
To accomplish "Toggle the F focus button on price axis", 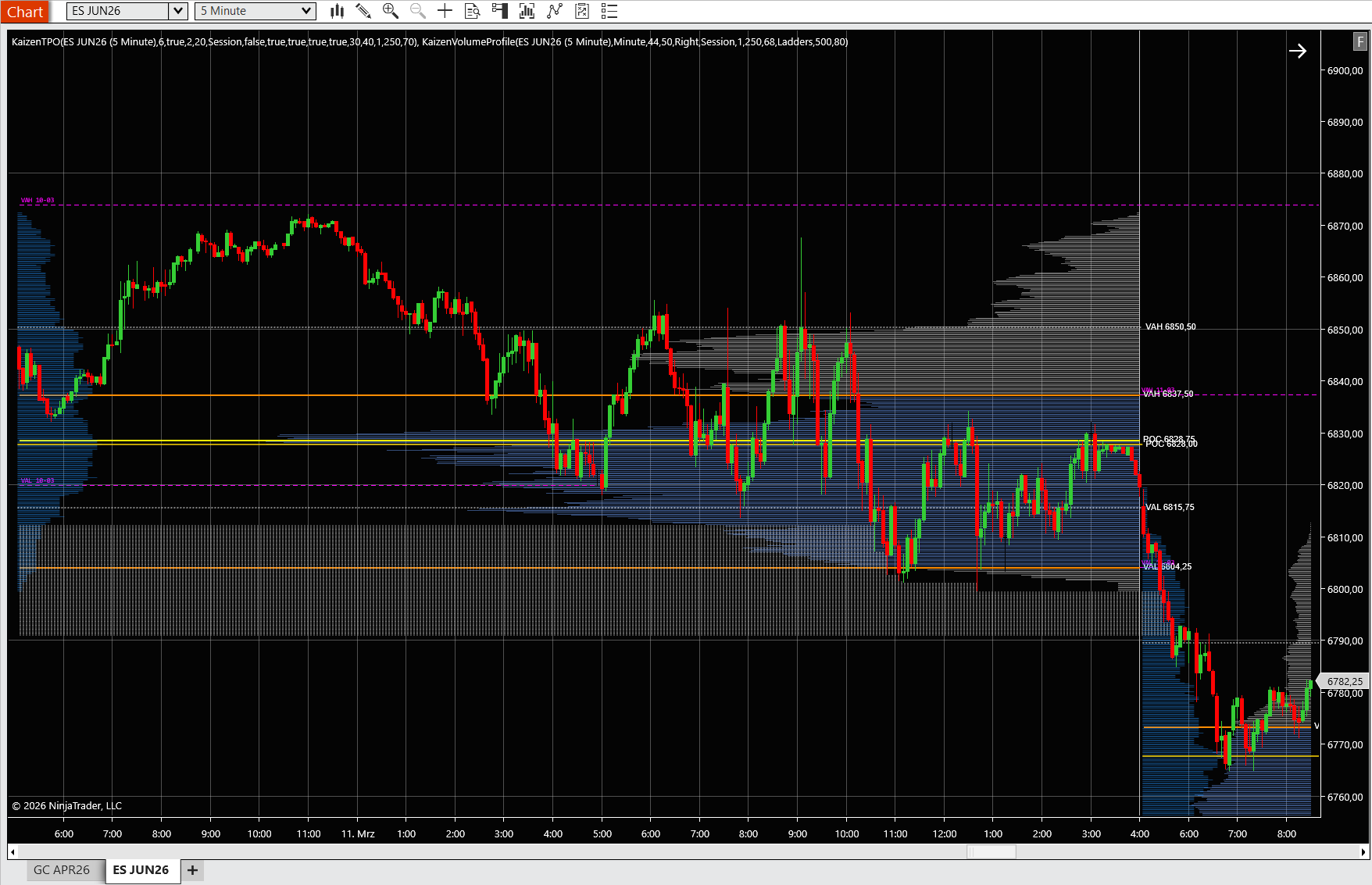I will tap(1358, 42).
